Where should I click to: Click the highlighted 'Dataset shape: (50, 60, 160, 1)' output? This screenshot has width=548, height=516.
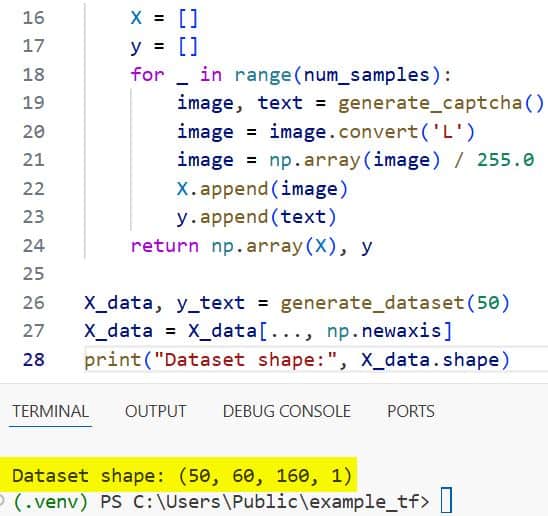pyautogui.click(x=182, y=476)
